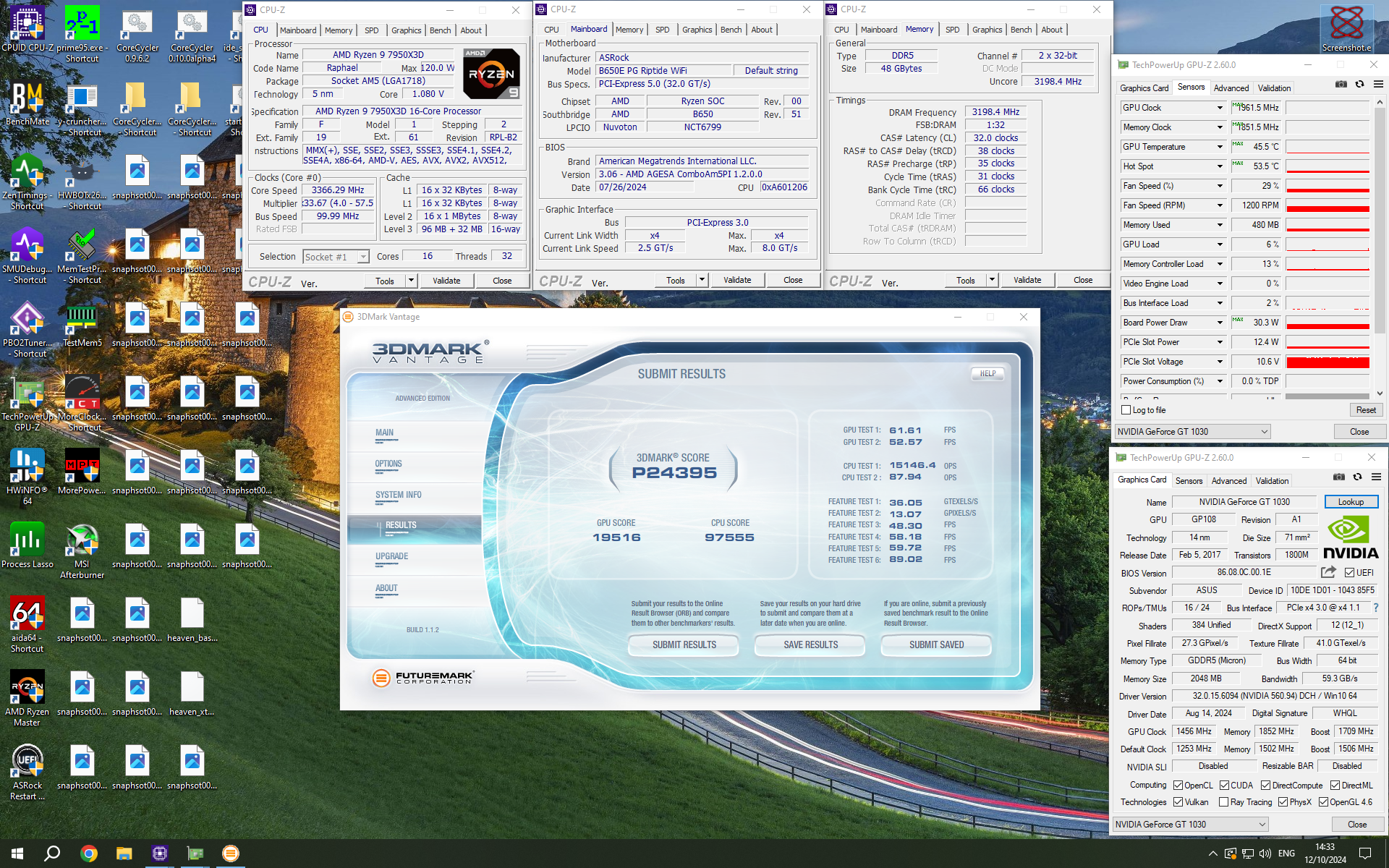Toggle the PhysX checkbox
Viewport: 1389px width, 868px height.
point(1283,801)
